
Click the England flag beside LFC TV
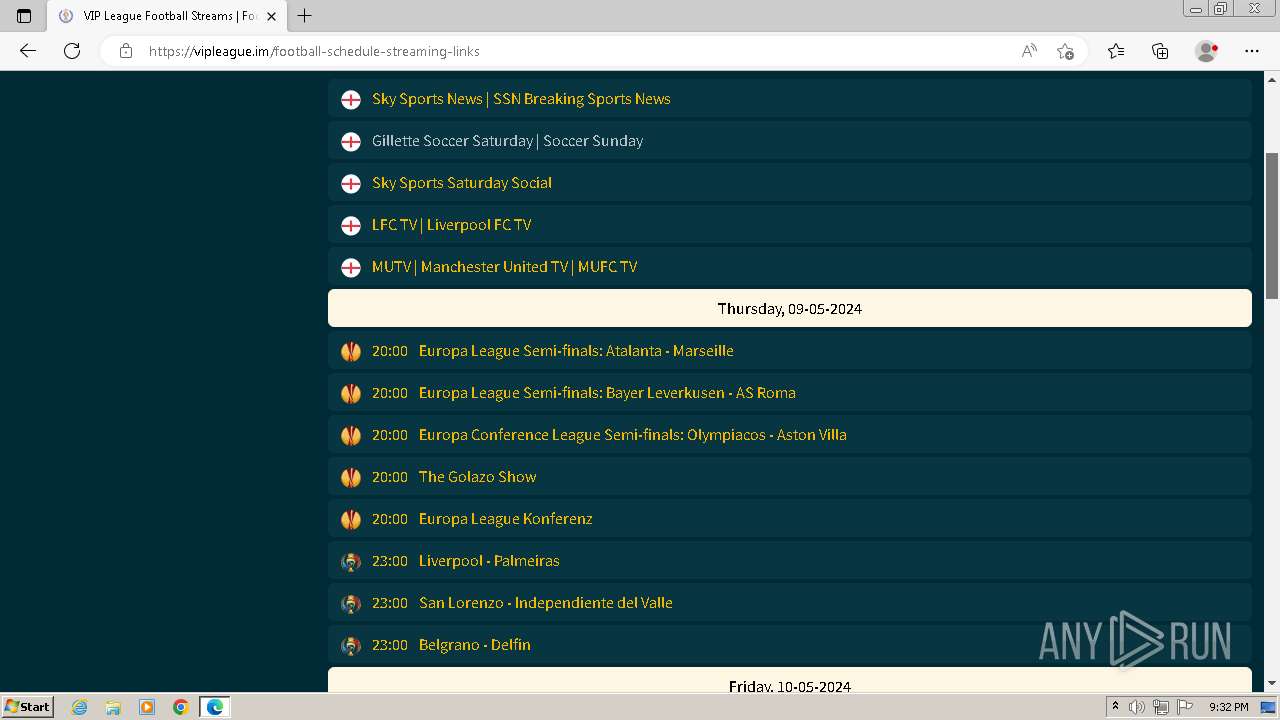(351, 225)
